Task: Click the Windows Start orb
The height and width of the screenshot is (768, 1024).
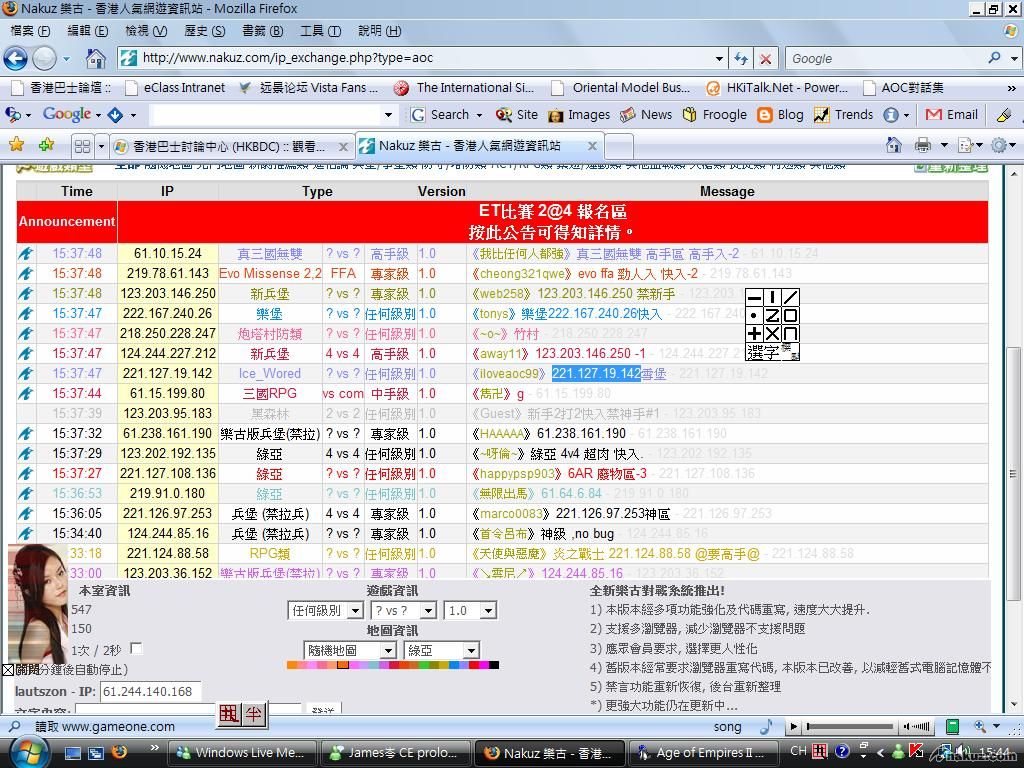Action: pos(26,751)
